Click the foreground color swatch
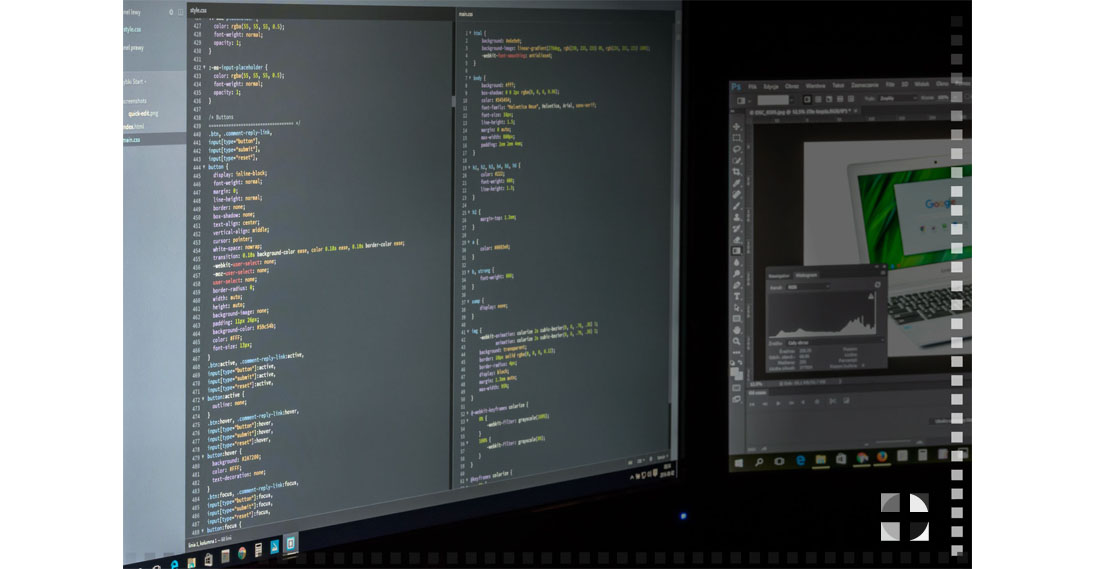 [734, 370]
